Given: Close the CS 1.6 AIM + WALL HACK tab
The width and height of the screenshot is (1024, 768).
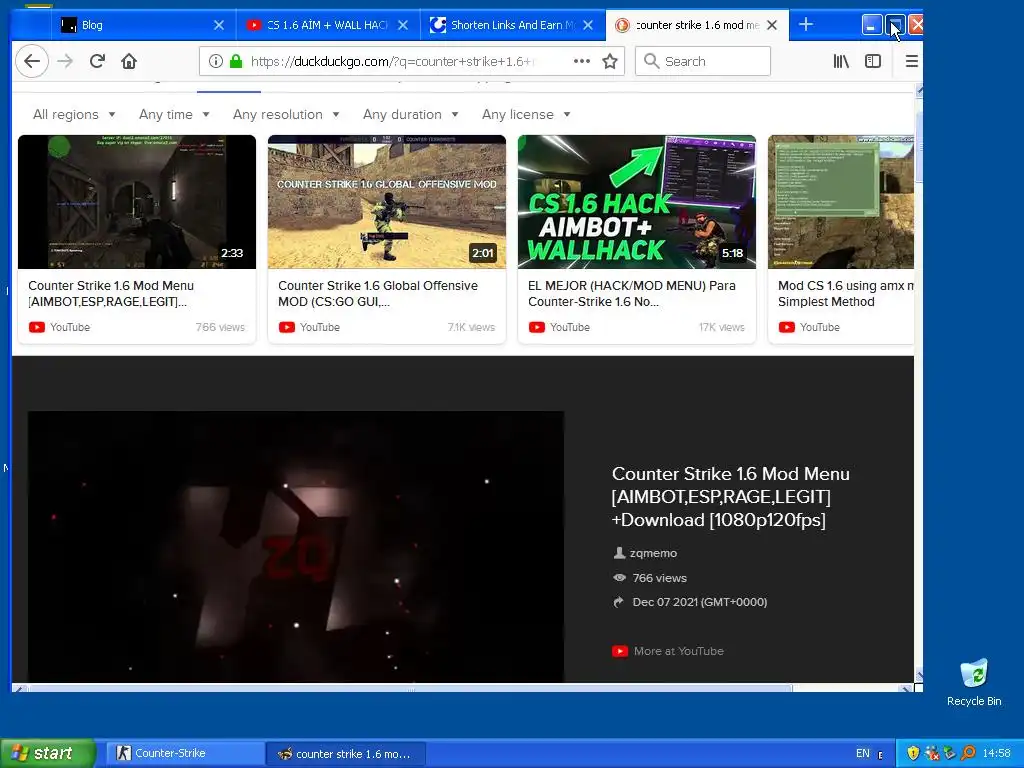Looking at the screenshot, I should (x=403, y=25).
